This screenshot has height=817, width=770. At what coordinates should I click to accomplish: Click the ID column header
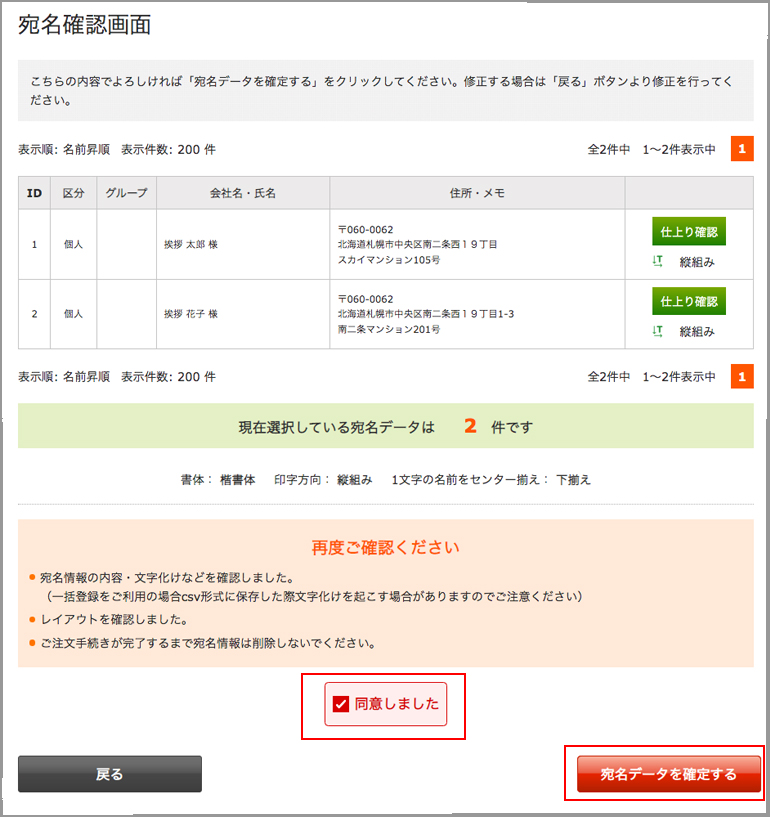(34, 193)
